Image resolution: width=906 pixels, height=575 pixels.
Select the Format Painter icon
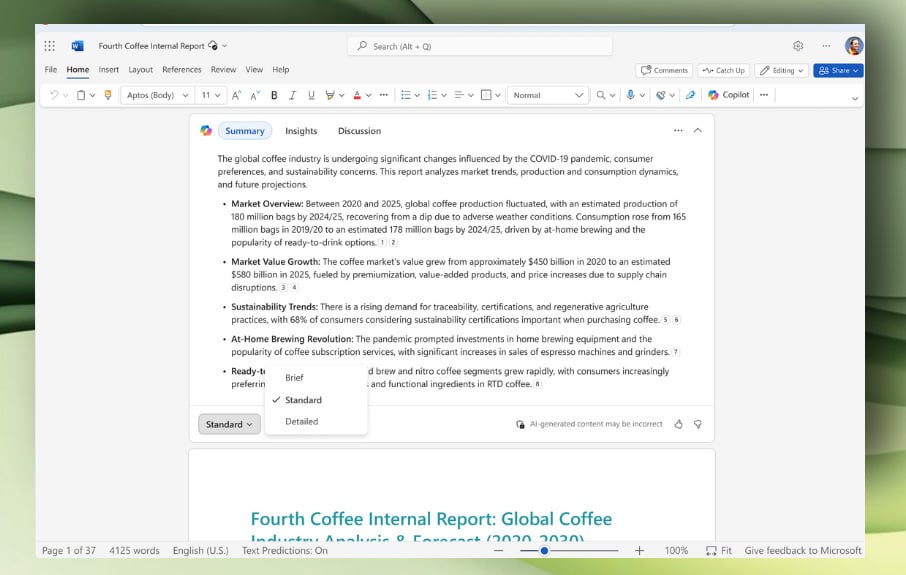click(x=107, y=95)
